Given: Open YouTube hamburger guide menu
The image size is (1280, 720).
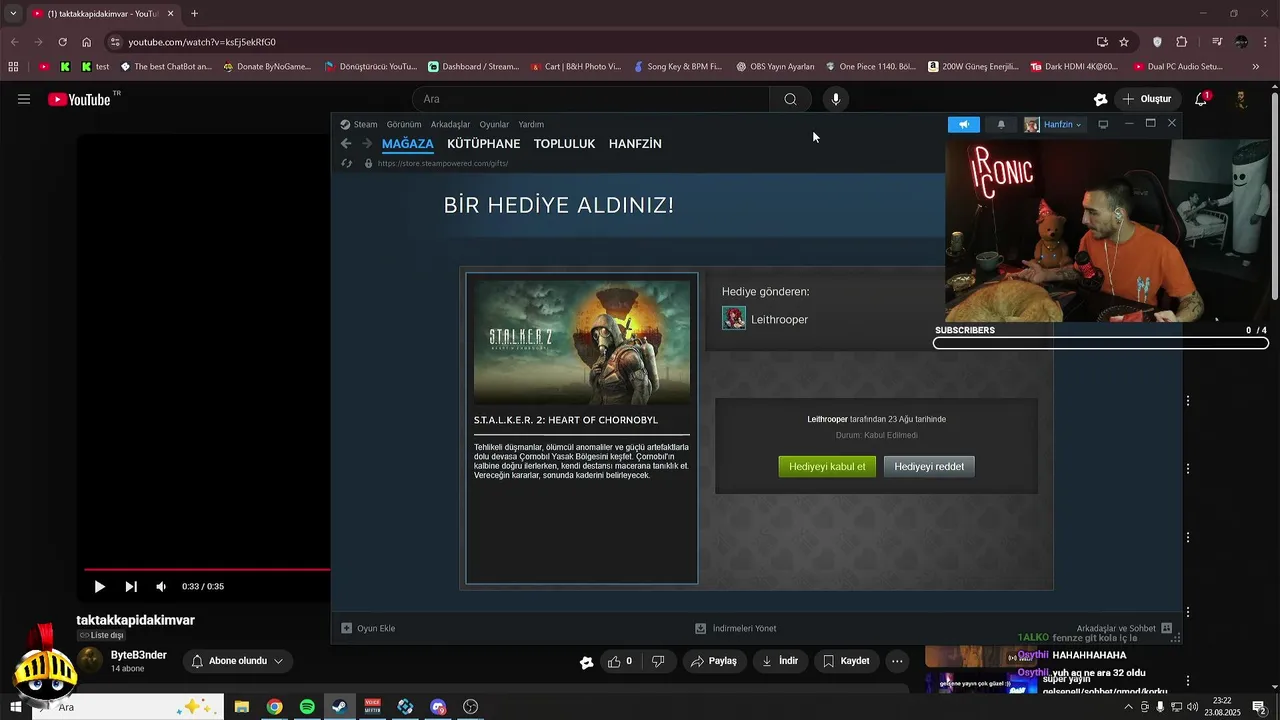Looking at the screenshot, I should click(x=24, y=99).
